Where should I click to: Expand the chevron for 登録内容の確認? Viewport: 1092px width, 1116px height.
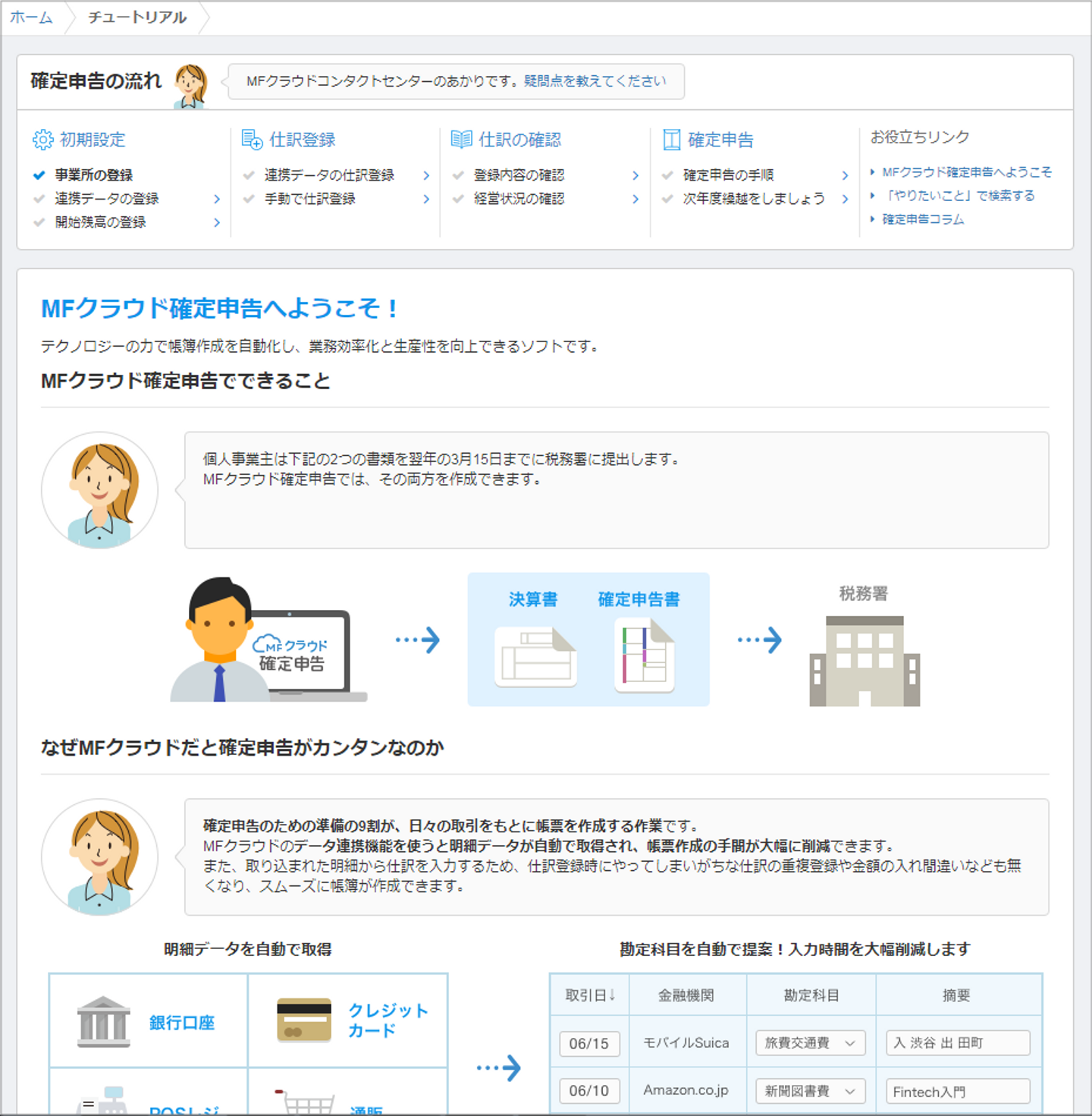[635, 175]
